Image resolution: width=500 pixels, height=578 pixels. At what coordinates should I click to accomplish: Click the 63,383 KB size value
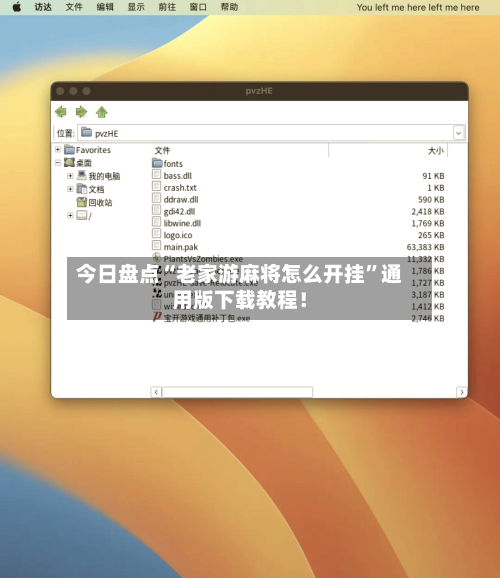click(x=425, y=247)
